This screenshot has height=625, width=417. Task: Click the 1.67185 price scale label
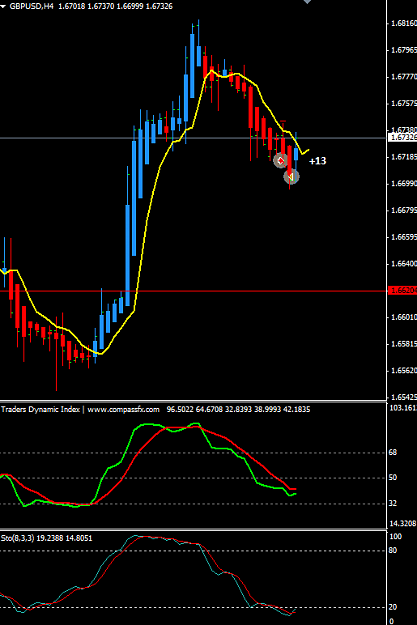[404, 157]
